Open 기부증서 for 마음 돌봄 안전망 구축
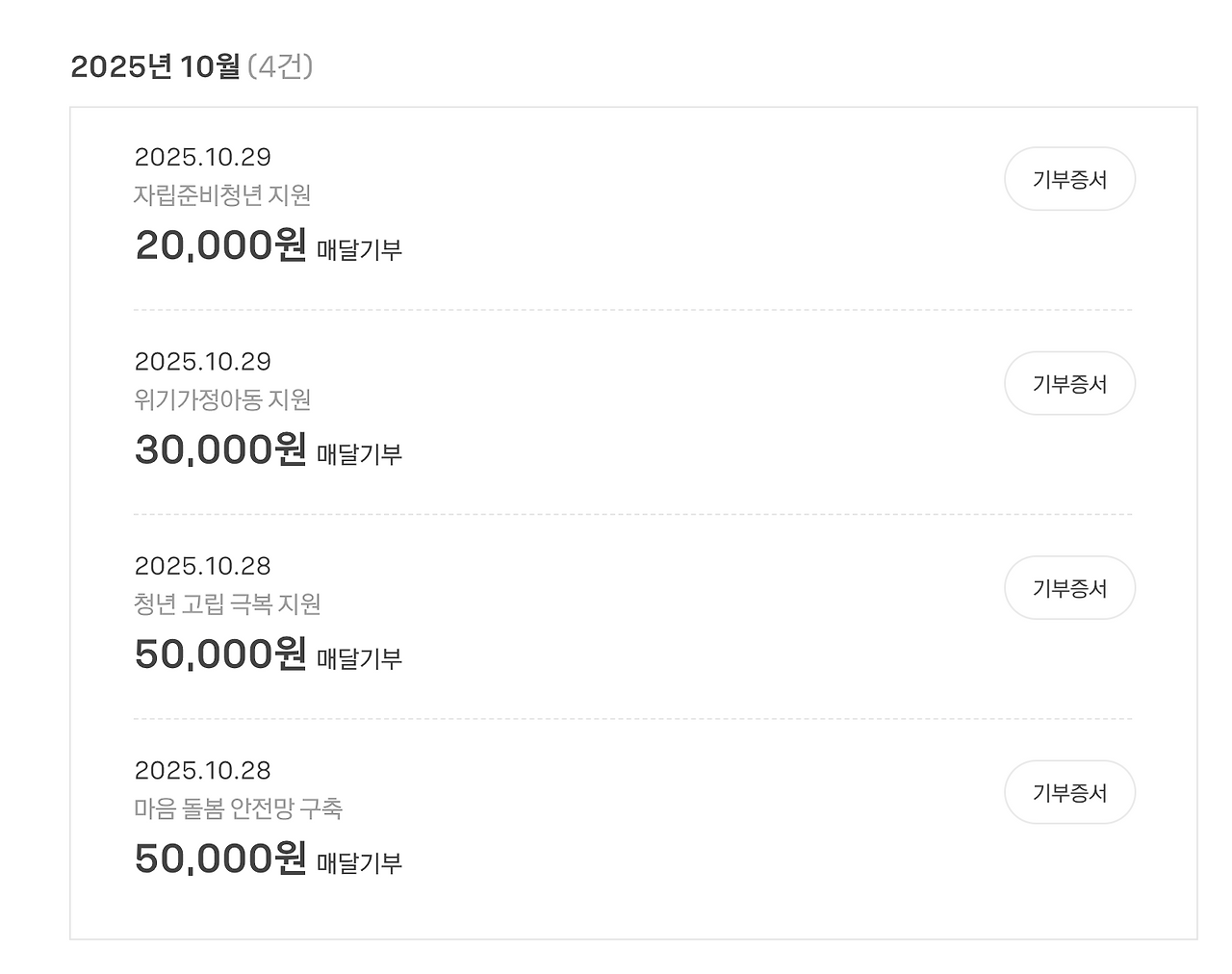The height and width of the screenshot is (974, 1232). coord(1069,792)
